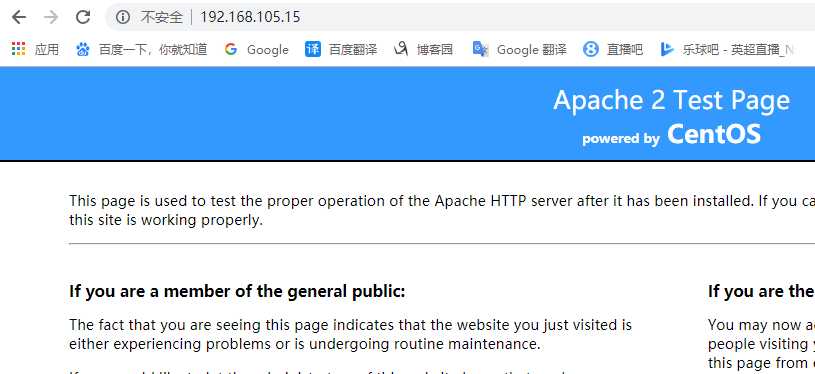Click the 博客园 icon bookmark

click(401, 49)
